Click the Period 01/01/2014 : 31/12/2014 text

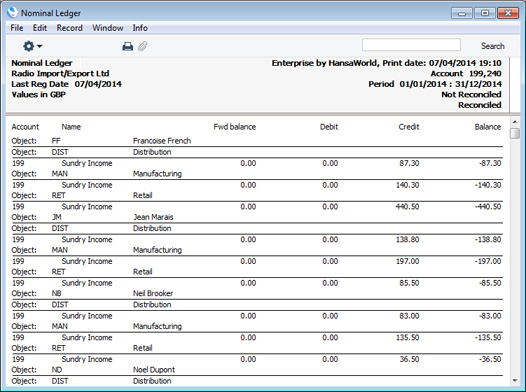click(435, 84)
